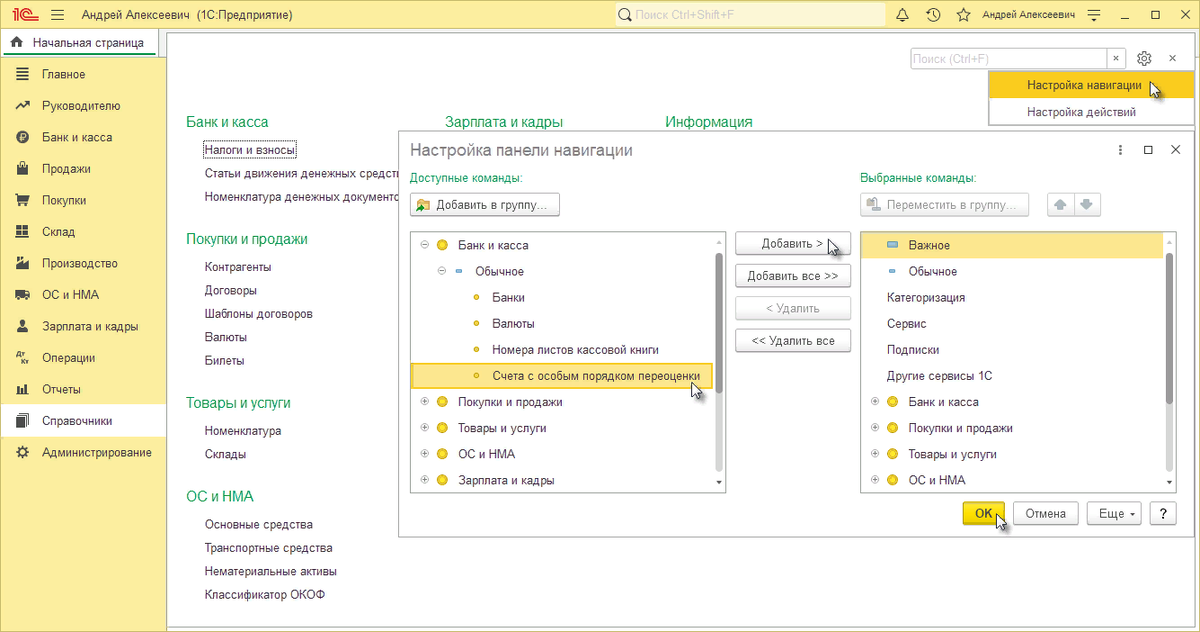The width and height of the screenshot is (1200, 632).
Task: Collapse Обычное group under Банк и касса
Action: coord(442,271)
